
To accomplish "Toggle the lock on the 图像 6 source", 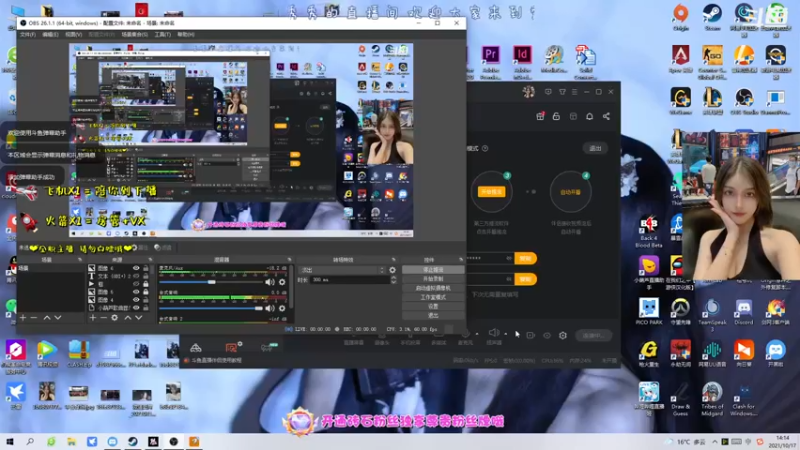I will click(146, 268).
